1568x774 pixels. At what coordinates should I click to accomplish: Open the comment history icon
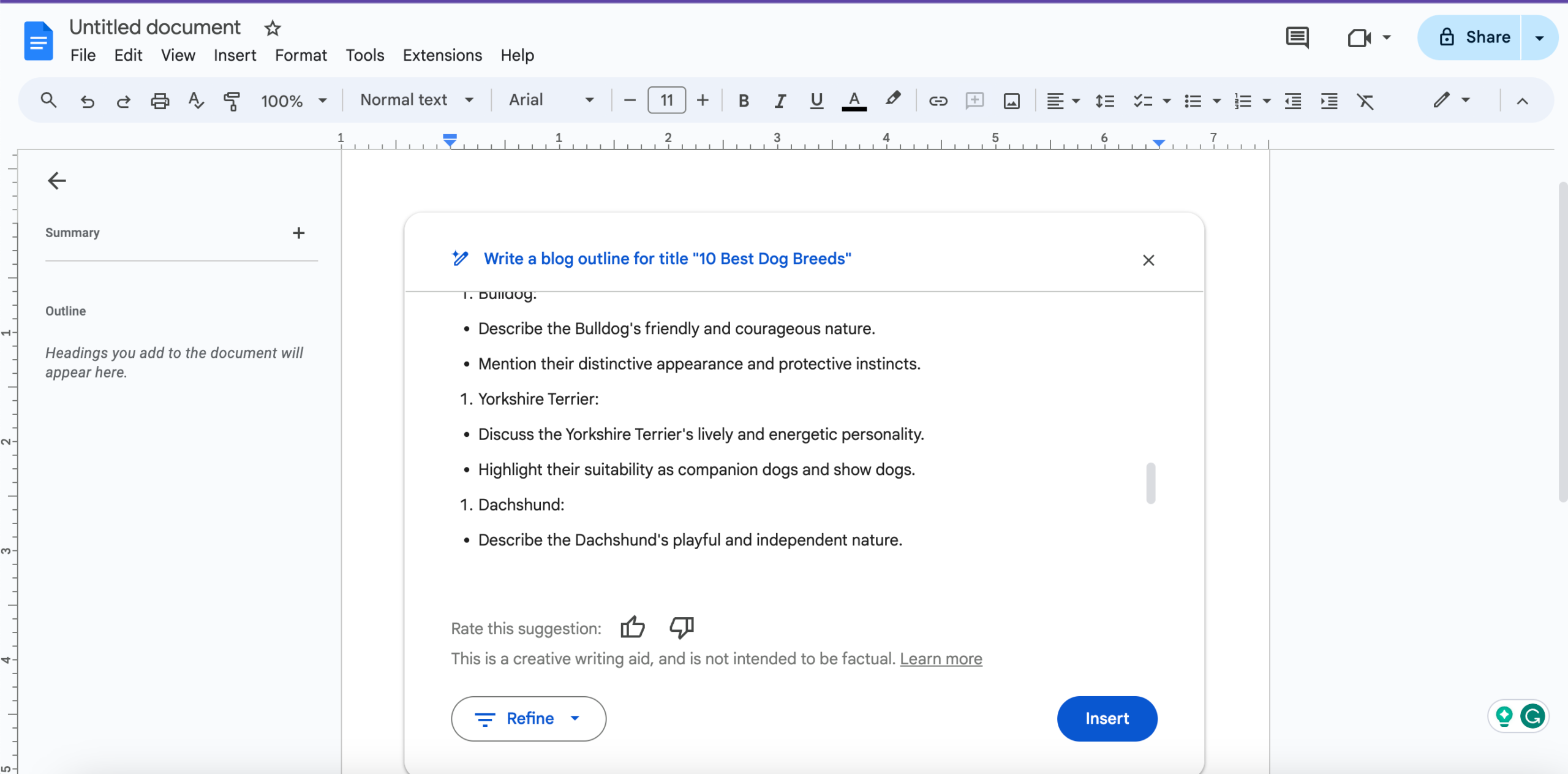click(1297, 37)
